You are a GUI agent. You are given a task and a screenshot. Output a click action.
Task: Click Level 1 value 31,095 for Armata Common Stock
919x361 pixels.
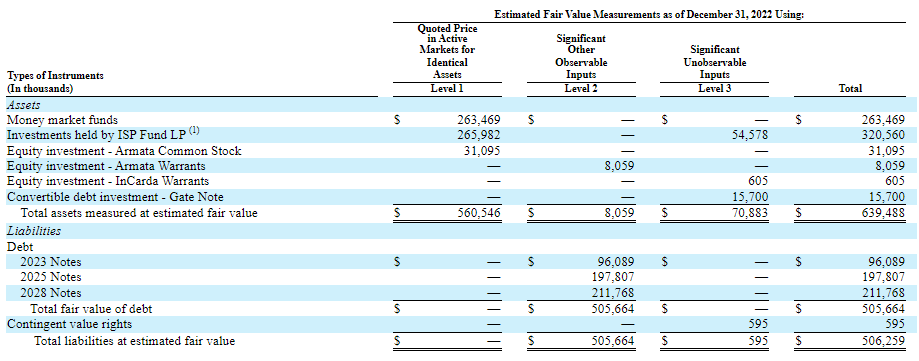tap(483, 151)
